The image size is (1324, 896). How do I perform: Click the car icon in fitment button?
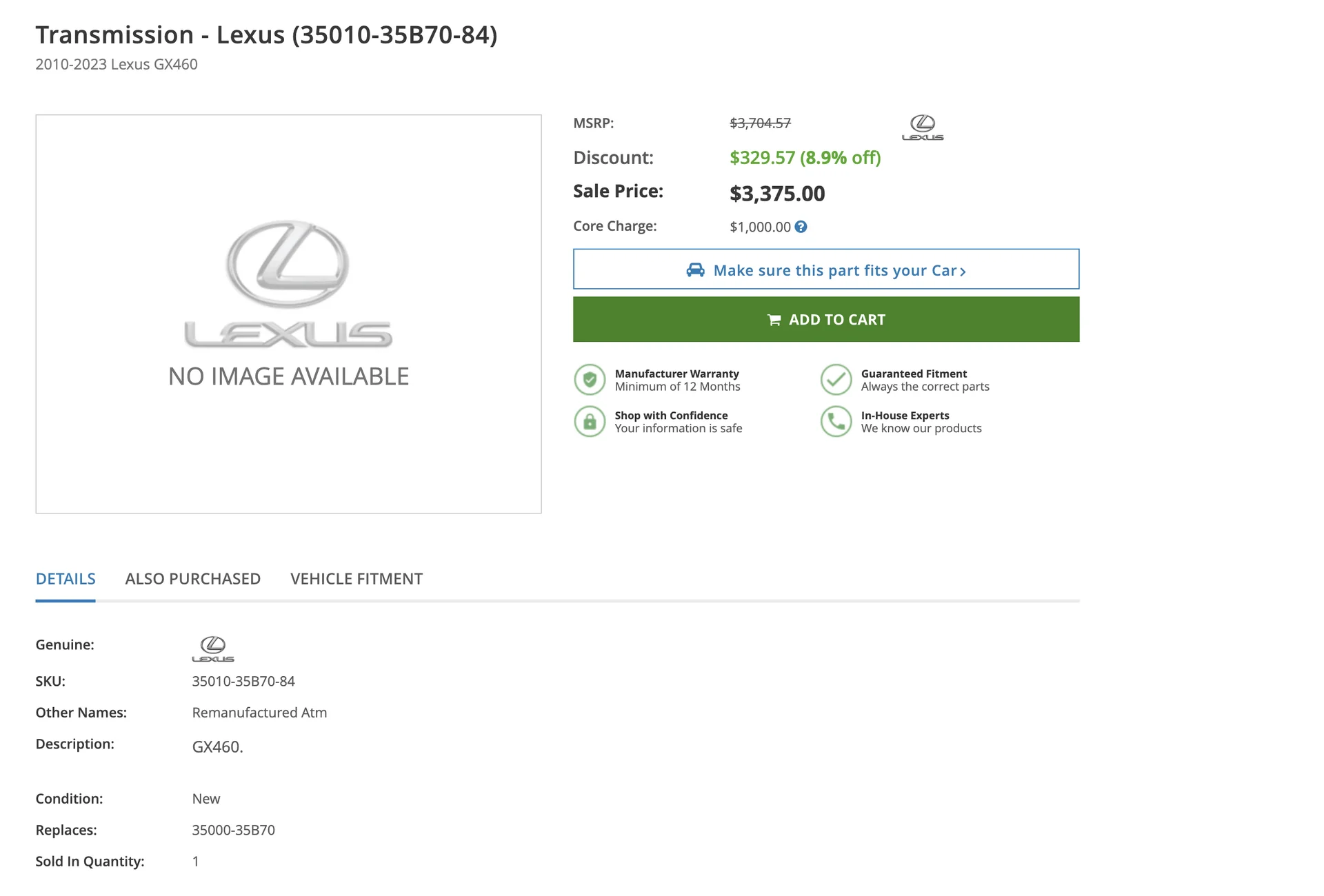(695, 270)
